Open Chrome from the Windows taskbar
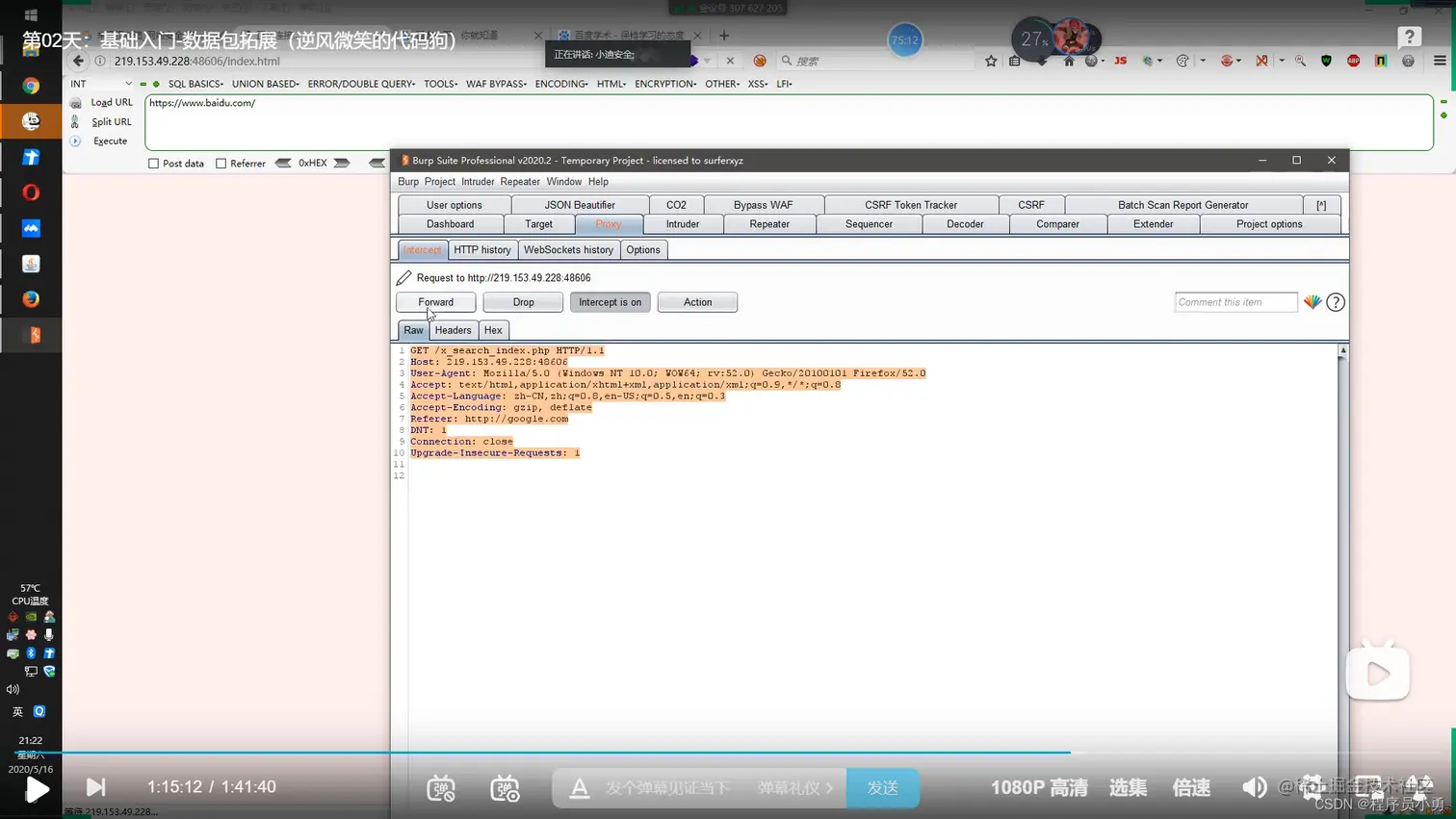Viewport: 1456px width, 819px height. point(31,86)
